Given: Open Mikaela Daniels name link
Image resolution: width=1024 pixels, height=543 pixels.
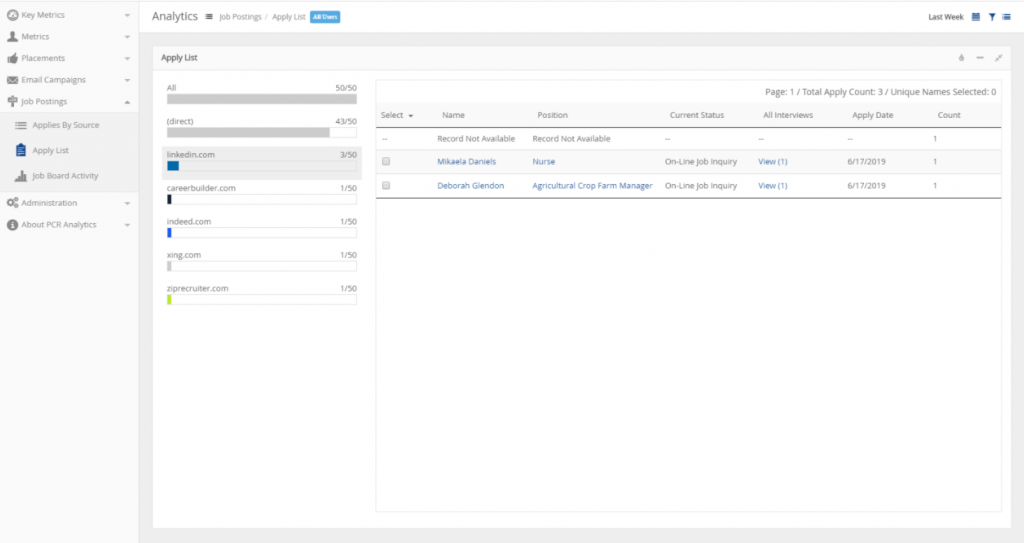Looking at the screenshot, I should 466,161.
